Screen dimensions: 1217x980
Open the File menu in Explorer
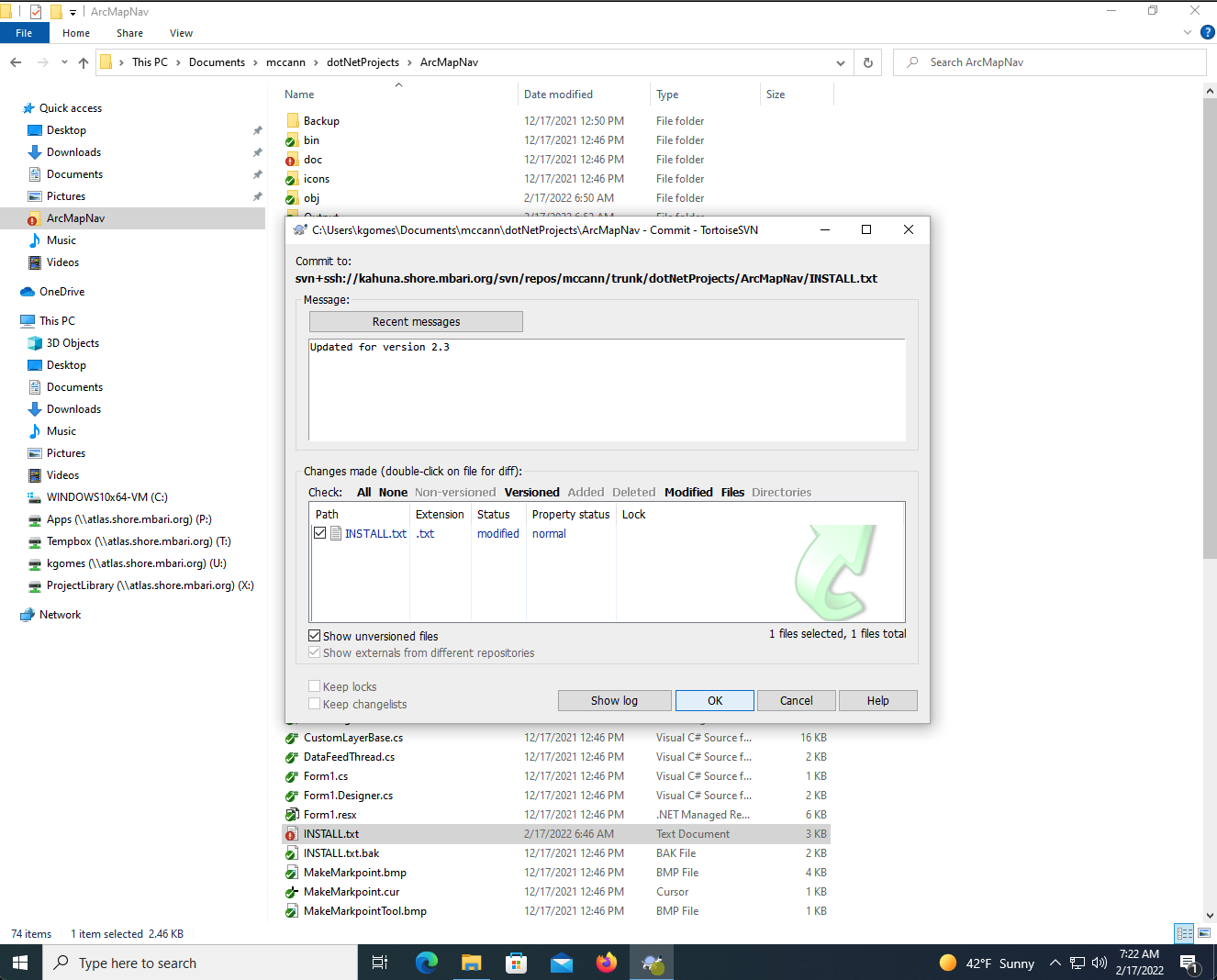tap(25, 33)
